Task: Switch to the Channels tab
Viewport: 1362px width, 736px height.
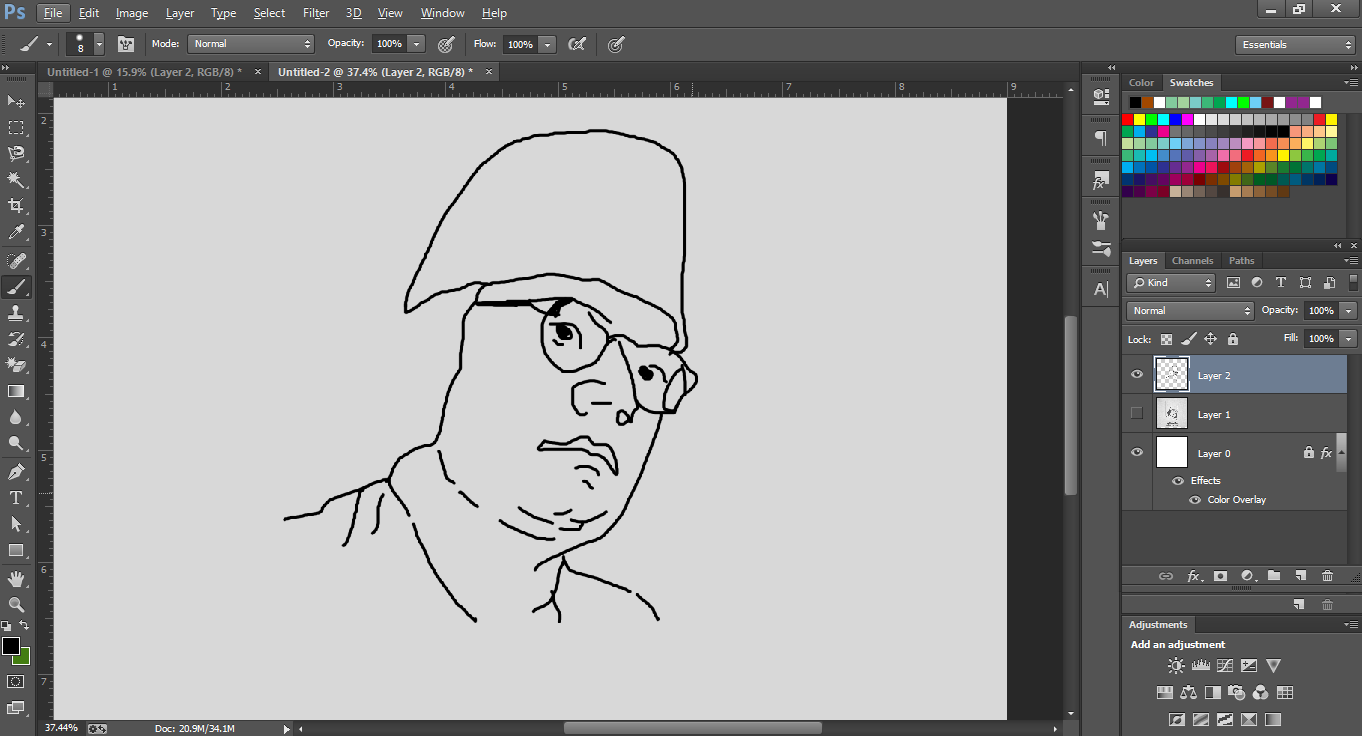Action: (x=1192, y=261)
